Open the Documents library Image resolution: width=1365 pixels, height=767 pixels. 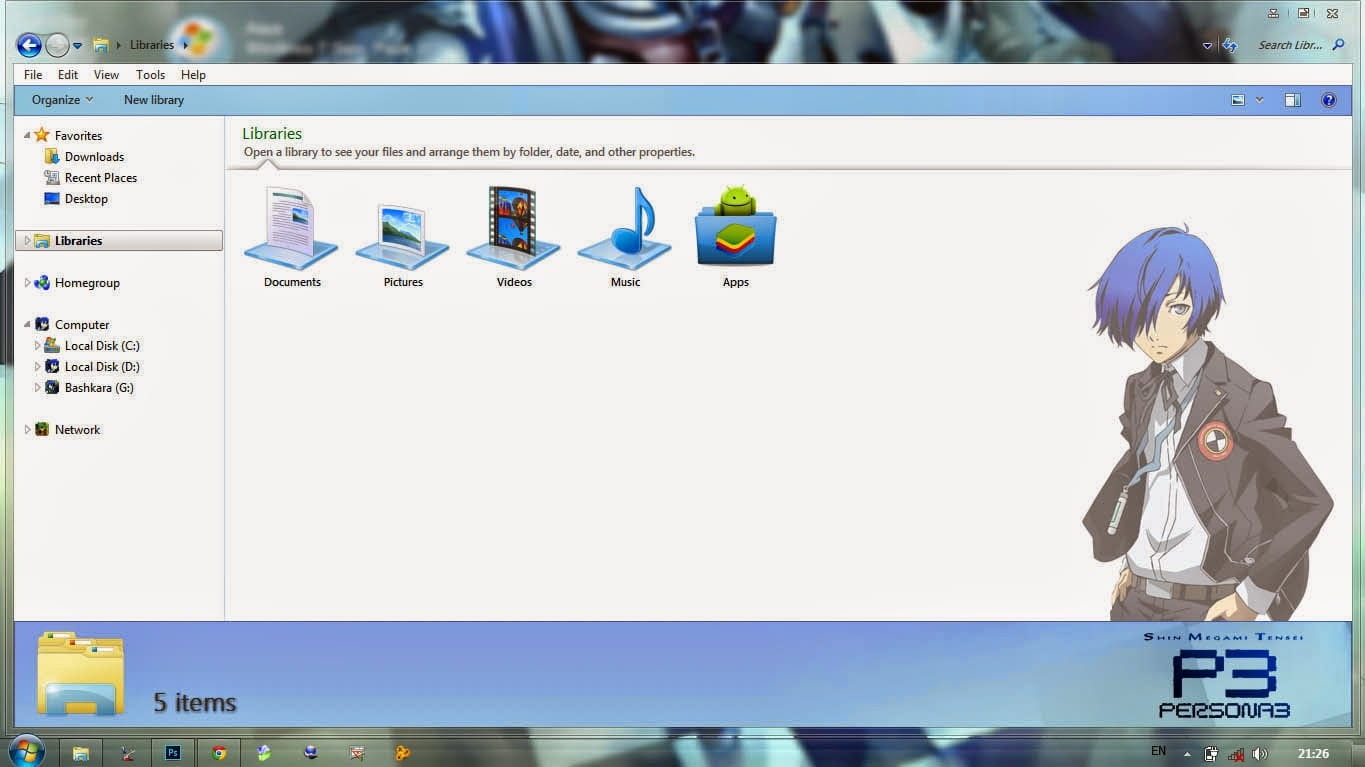[291, 236]
